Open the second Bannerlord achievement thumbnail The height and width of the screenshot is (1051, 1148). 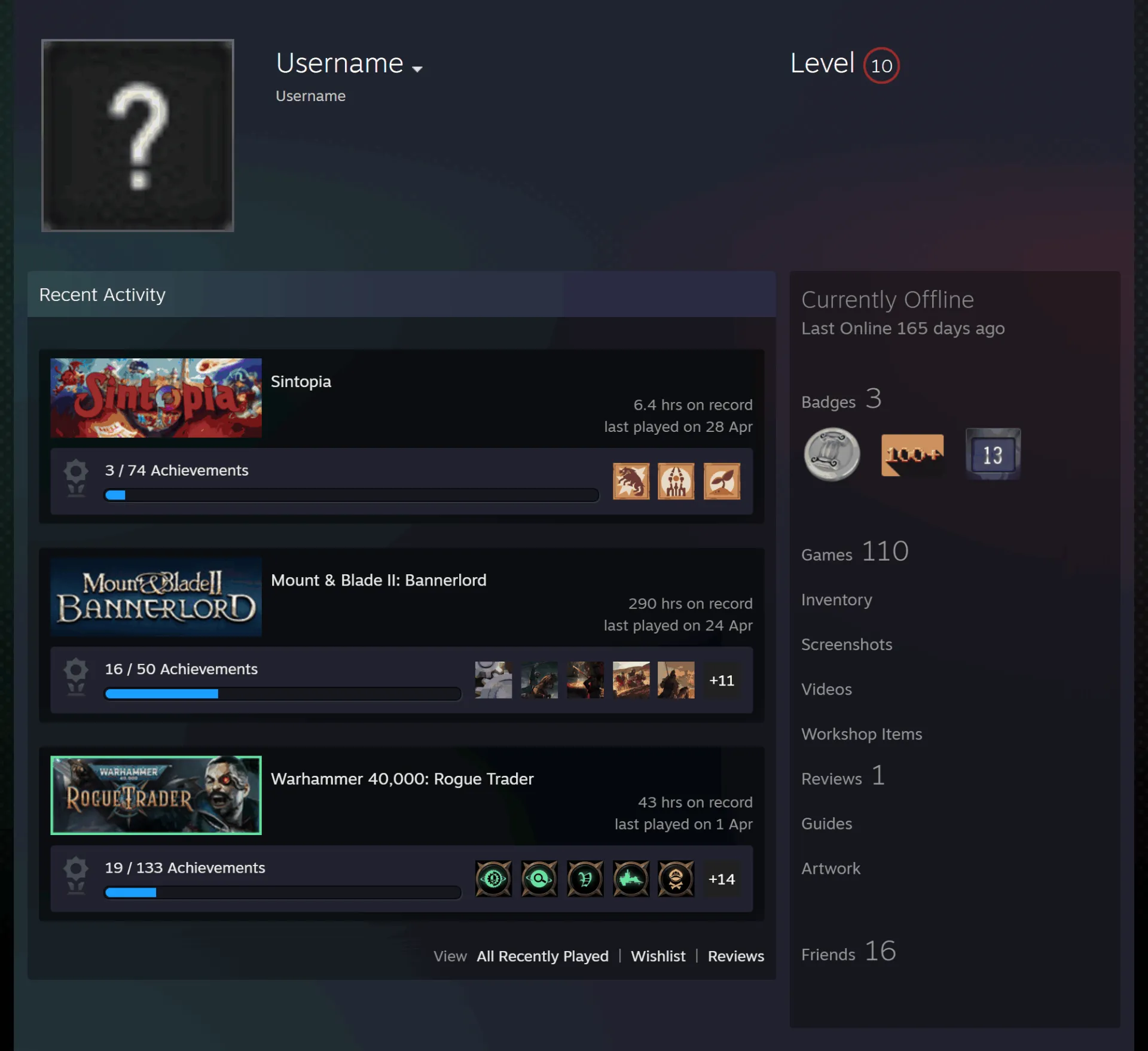[x=539, y=680]
